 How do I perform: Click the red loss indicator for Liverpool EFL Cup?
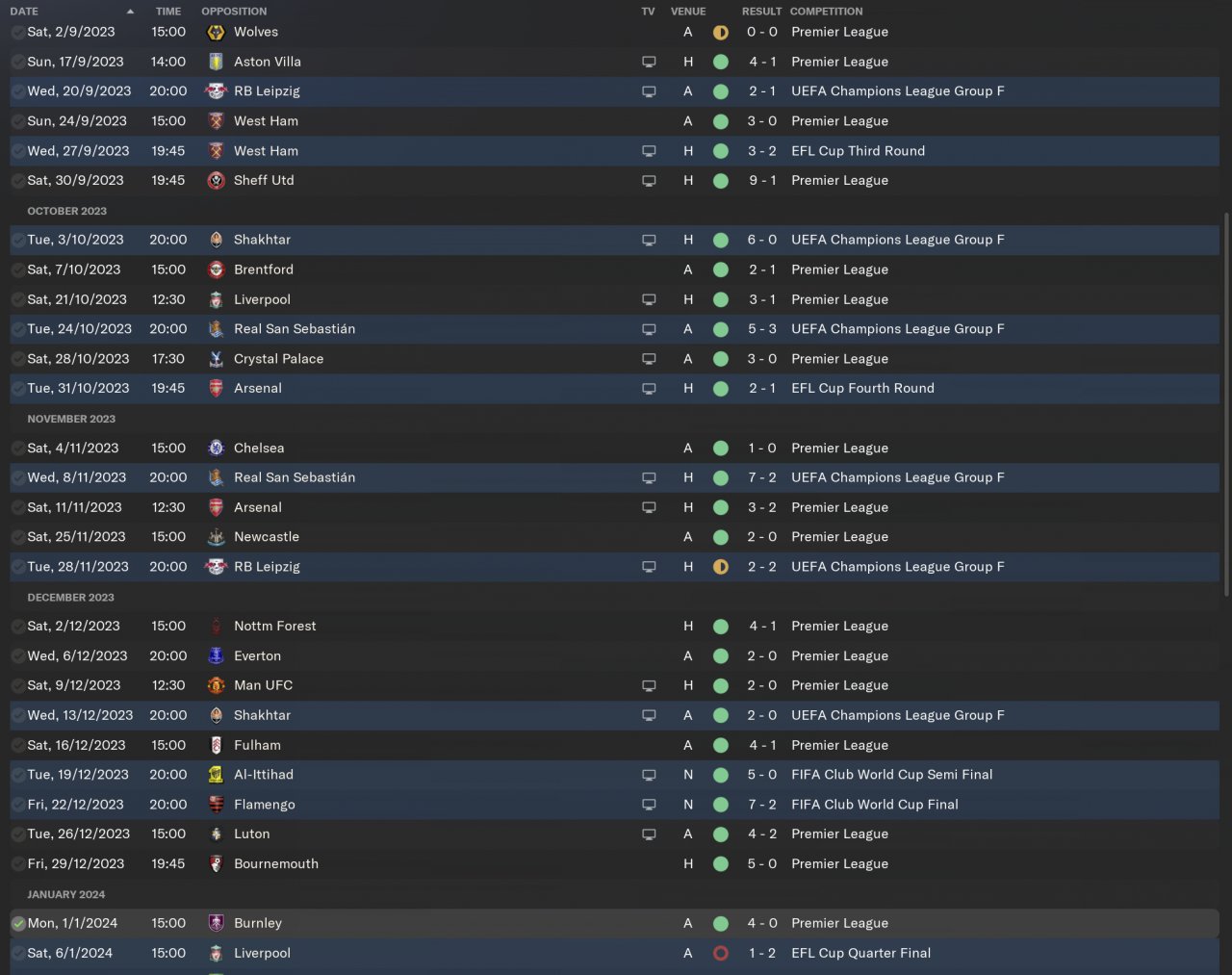720,953
